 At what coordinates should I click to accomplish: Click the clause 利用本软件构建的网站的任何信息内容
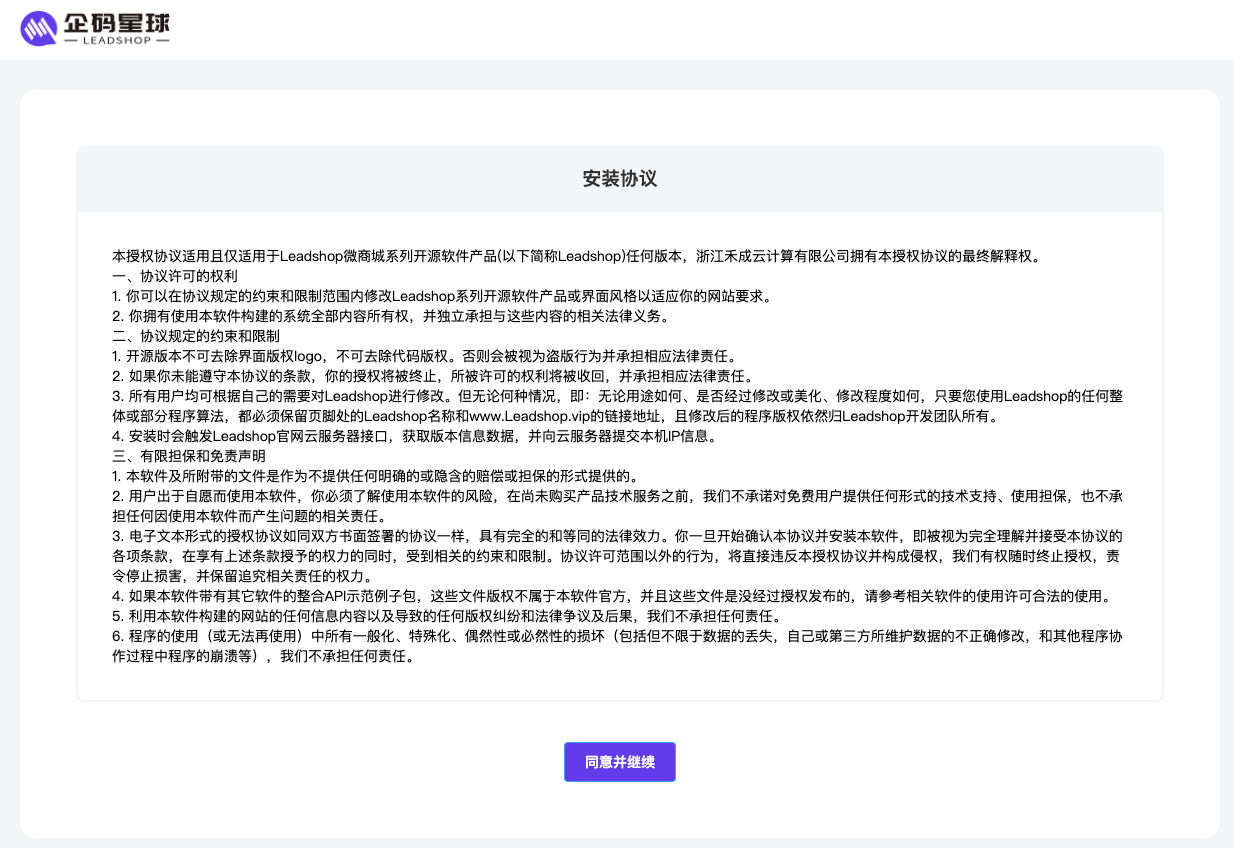pyautogui.click(x=446, y=616)
